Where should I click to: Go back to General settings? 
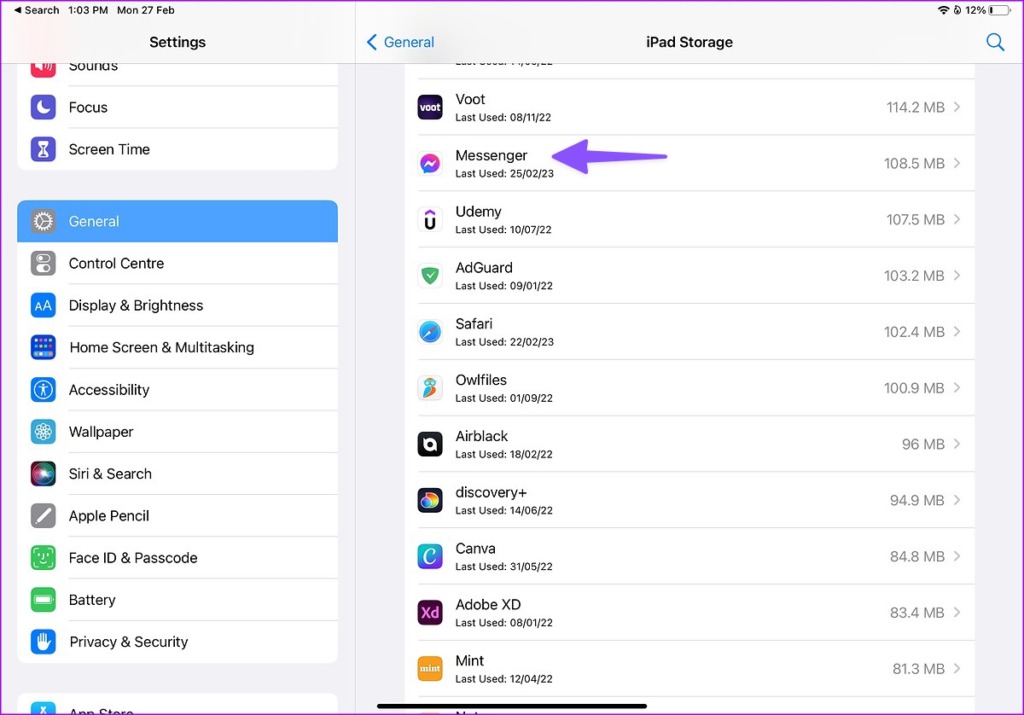click(399, 42)
